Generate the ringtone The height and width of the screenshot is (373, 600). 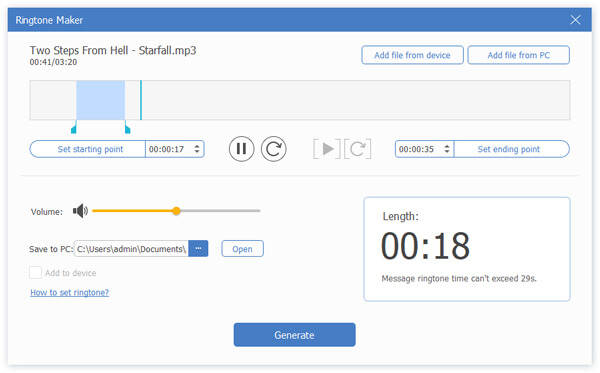[x=294, y=335]
